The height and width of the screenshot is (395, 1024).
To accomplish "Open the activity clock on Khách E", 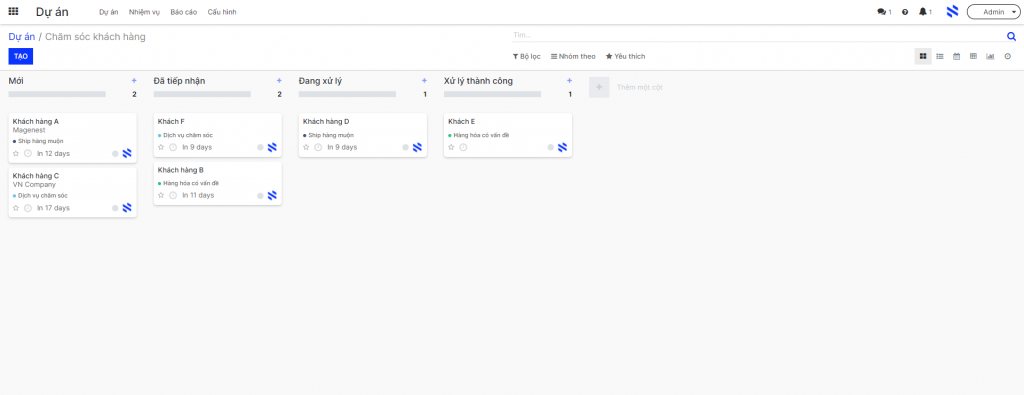I will [x=463, y=147].
